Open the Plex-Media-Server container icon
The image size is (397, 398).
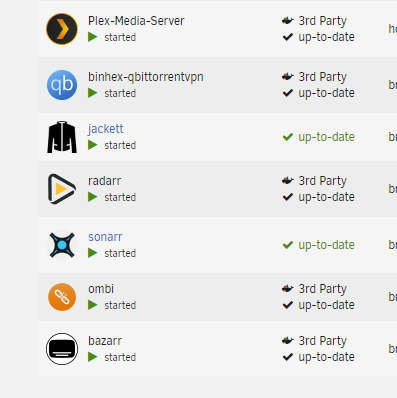pos(62,29)
